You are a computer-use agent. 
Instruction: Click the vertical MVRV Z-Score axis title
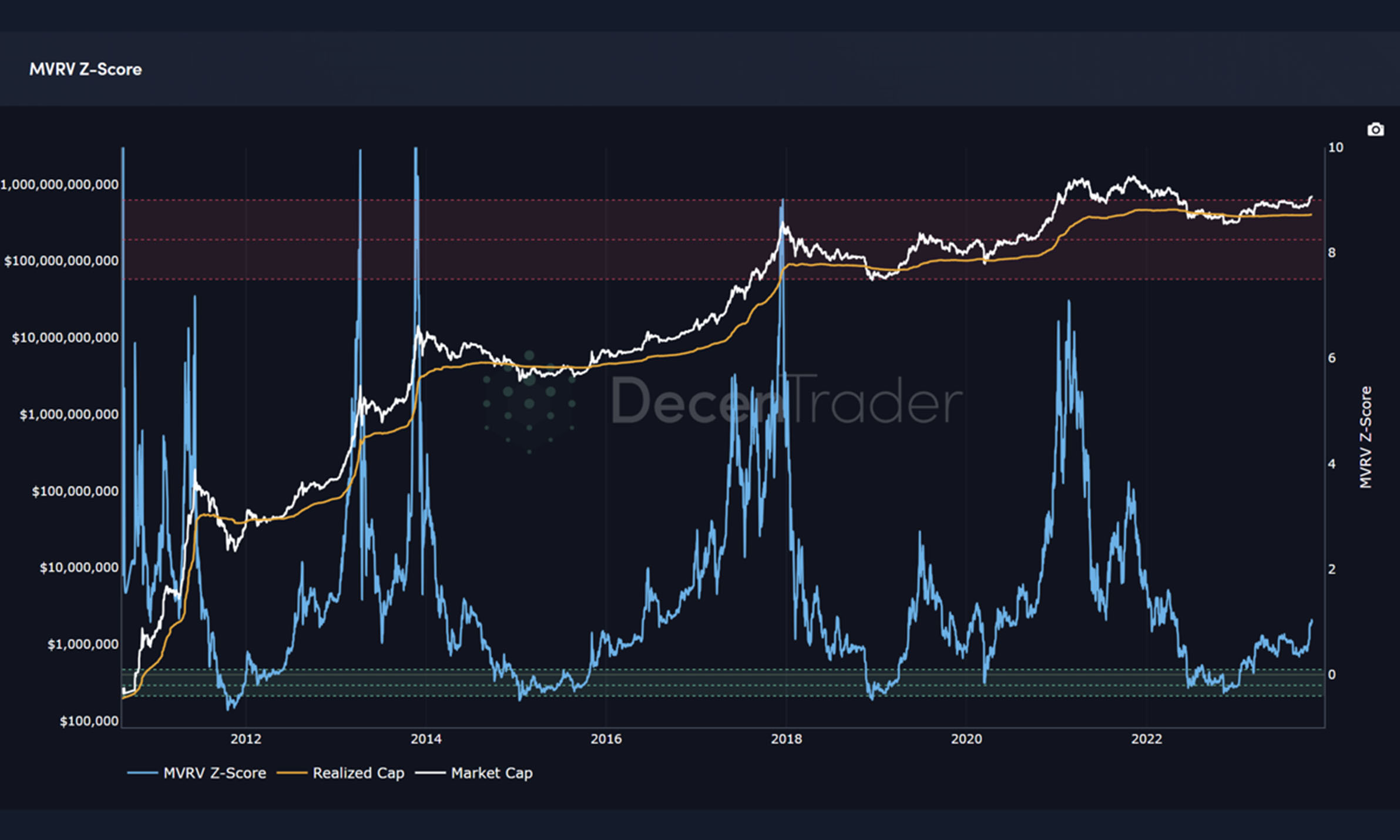point(1366,437)
